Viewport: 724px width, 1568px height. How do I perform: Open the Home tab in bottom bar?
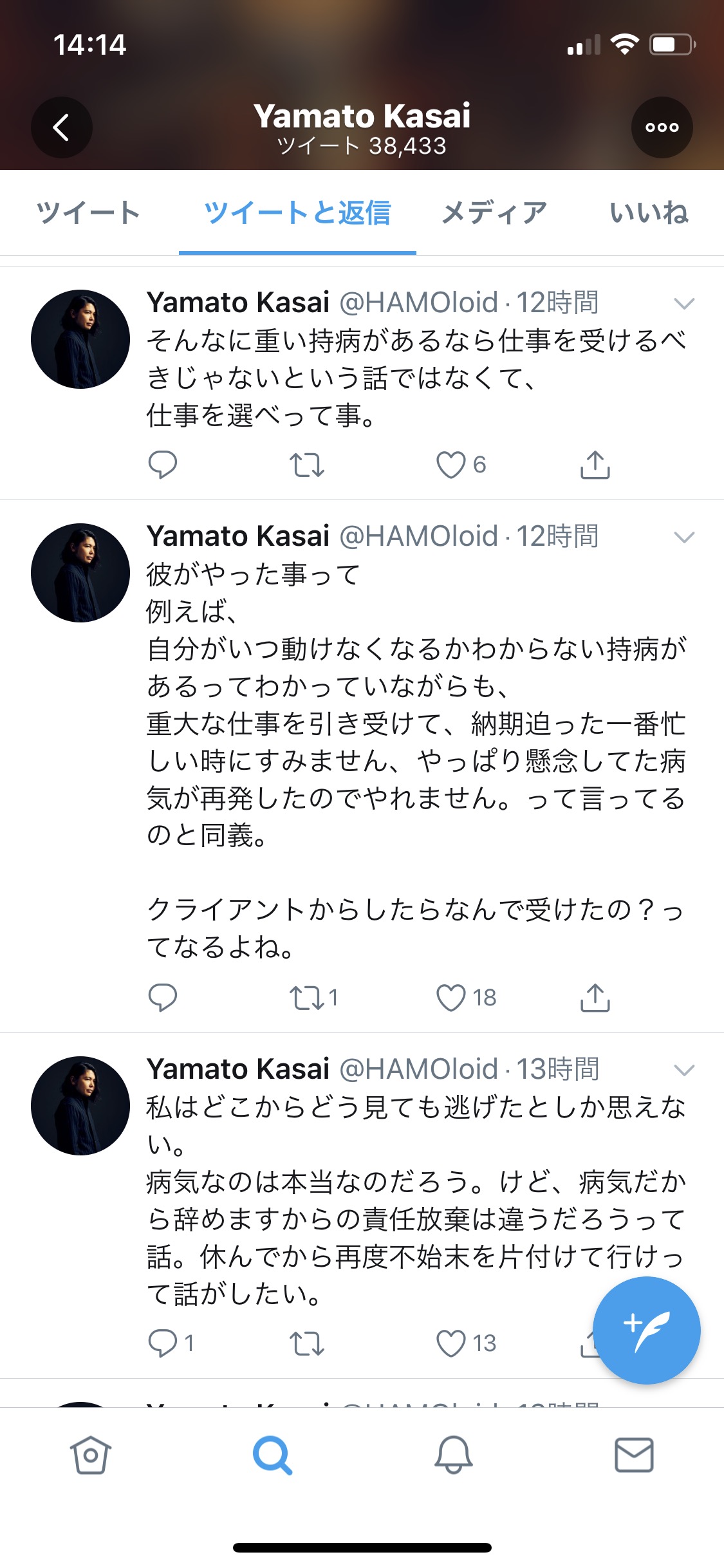click(91, 1455)
